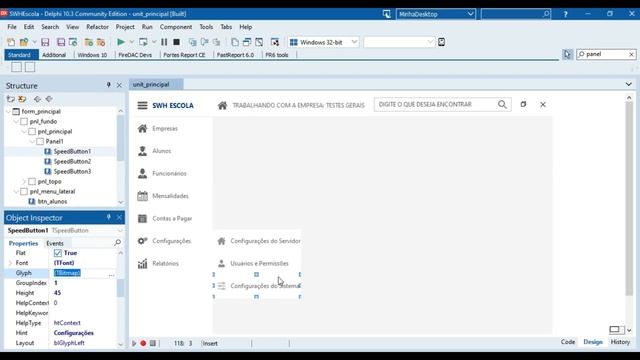Click the Configurações gears icon
Image resolution: width=640 pixels, height=360 pixels.
tap(142, 241)
